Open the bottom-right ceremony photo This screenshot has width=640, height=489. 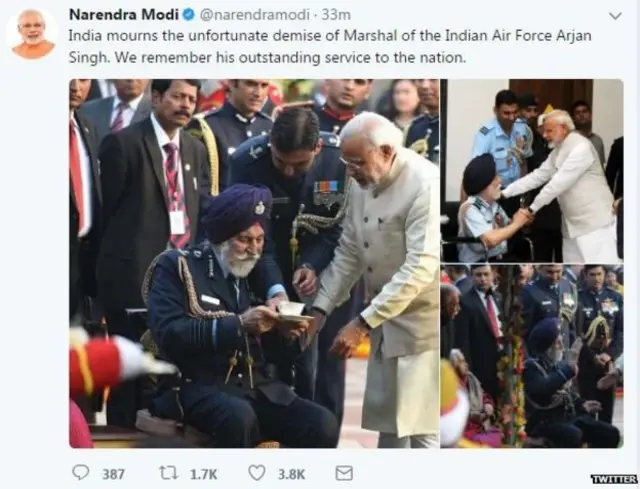pos(532,356)
